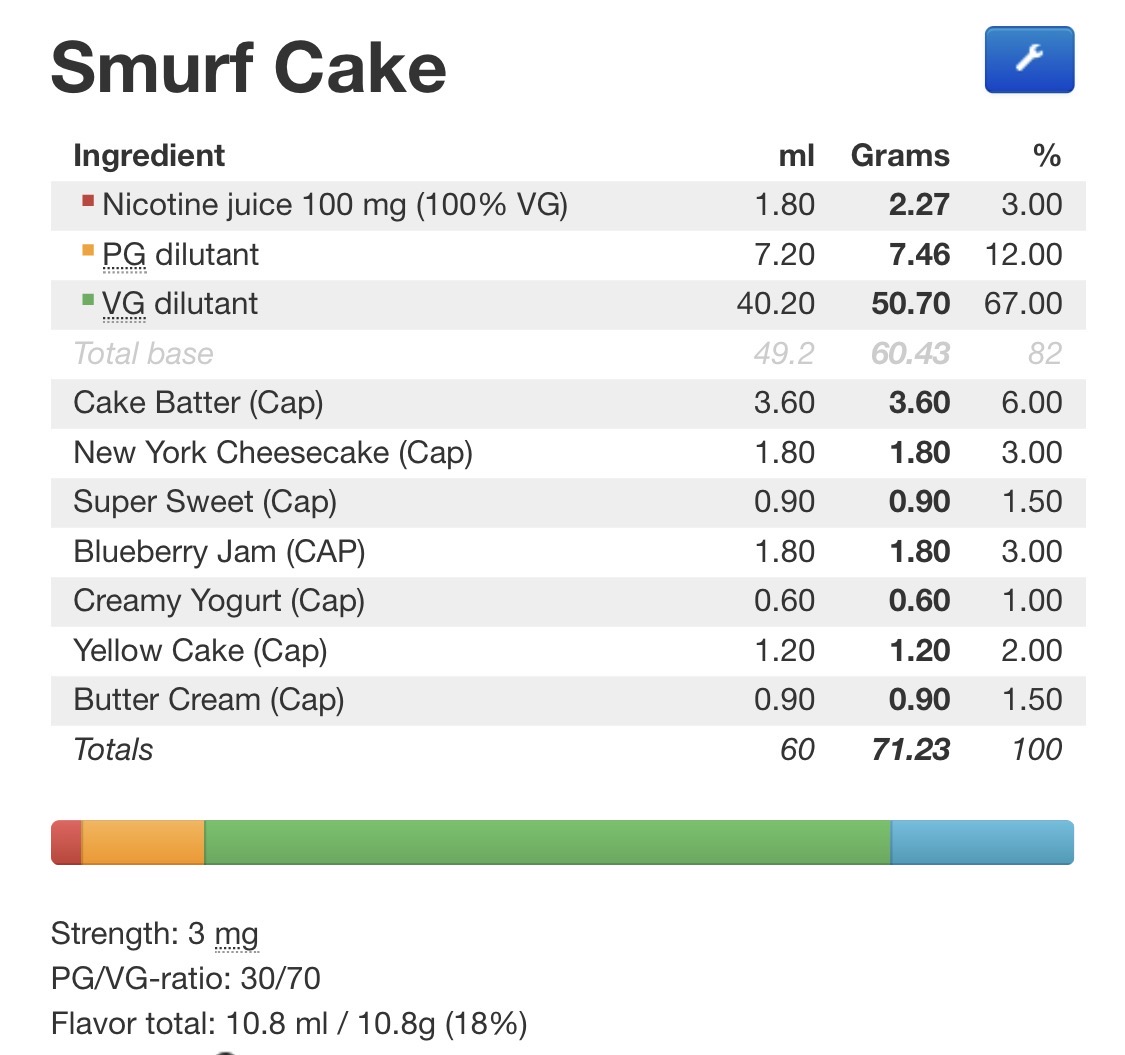This screenshot has width=1125, height=1055.
Task: Click the green VG dilutant marker
Action: tap(88, 299)
